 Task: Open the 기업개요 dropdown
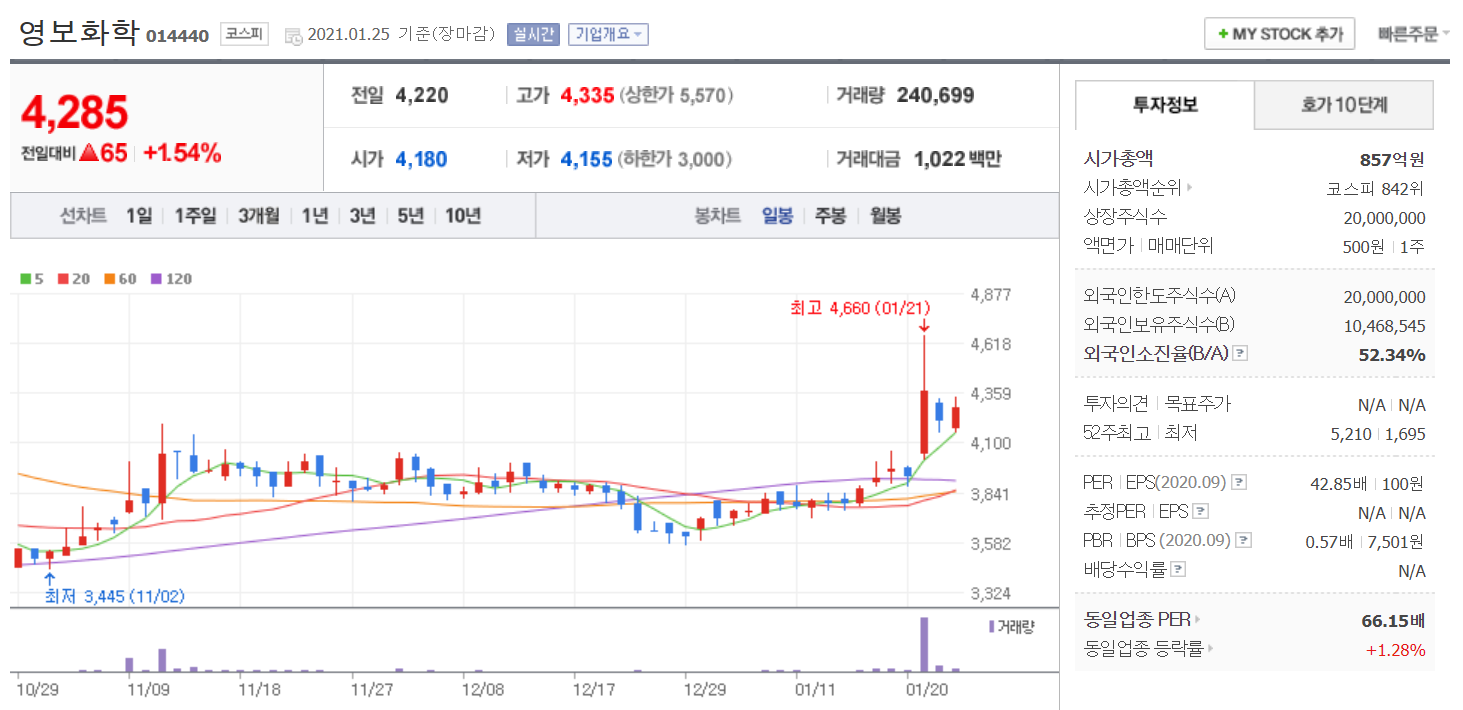[x=608, y=34]
